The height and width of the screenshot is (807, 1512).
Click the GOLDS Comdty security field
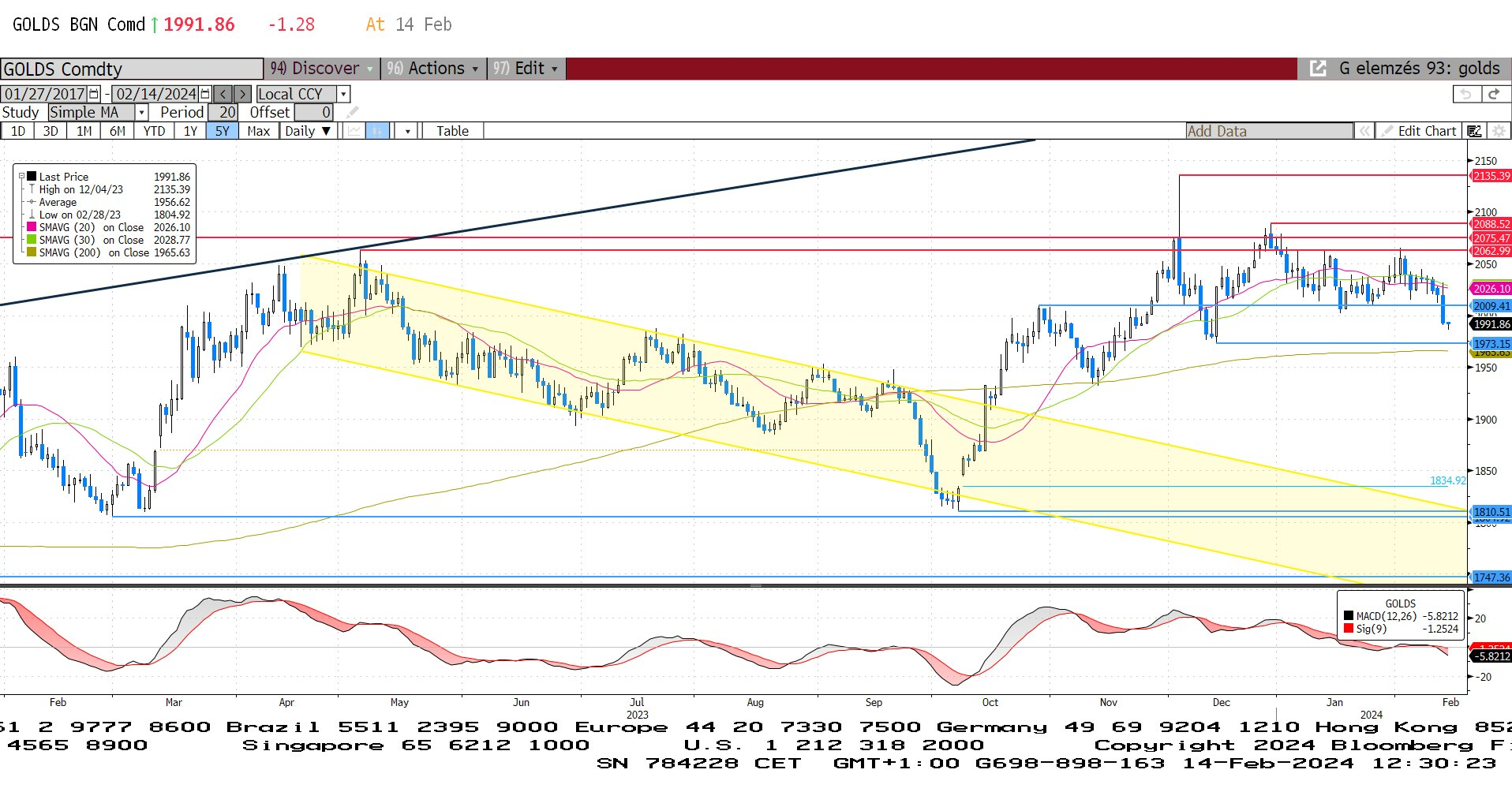(x=132, y=69)
